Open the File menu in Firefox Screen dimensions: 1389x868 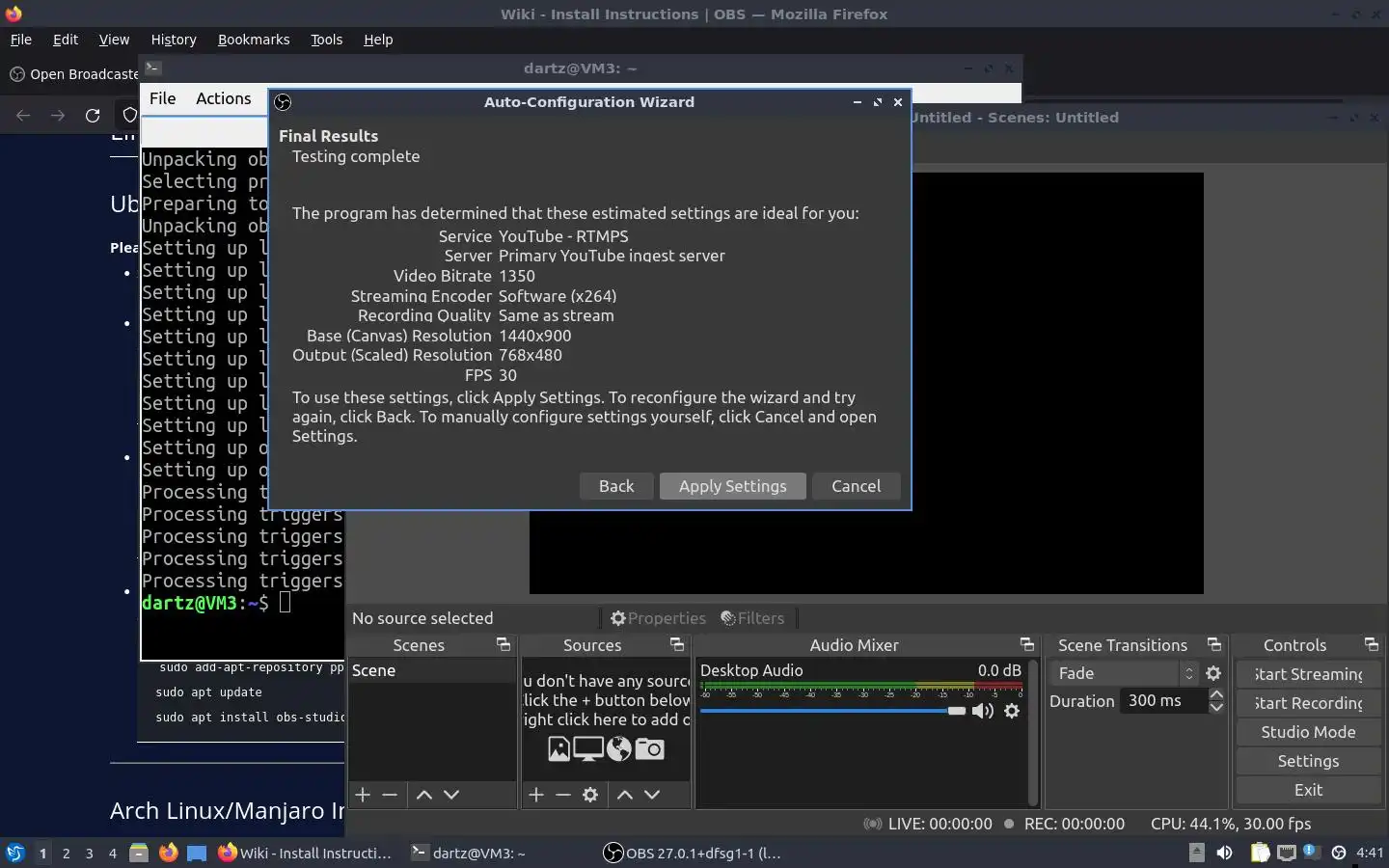[x=20, y=40]
